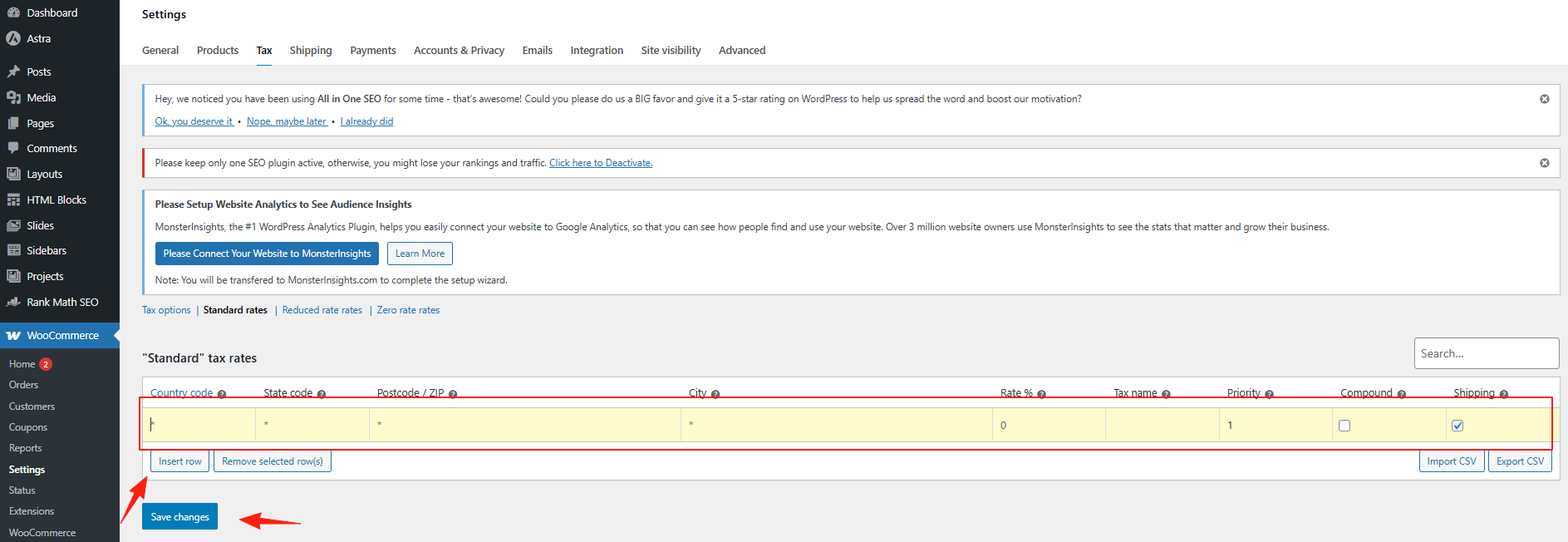Image resolution: width=1568 pixels, height=542 pixels.
Task: Switch to the Shipping settings tab
Action: pyautogui.click(x=310, y=51)
